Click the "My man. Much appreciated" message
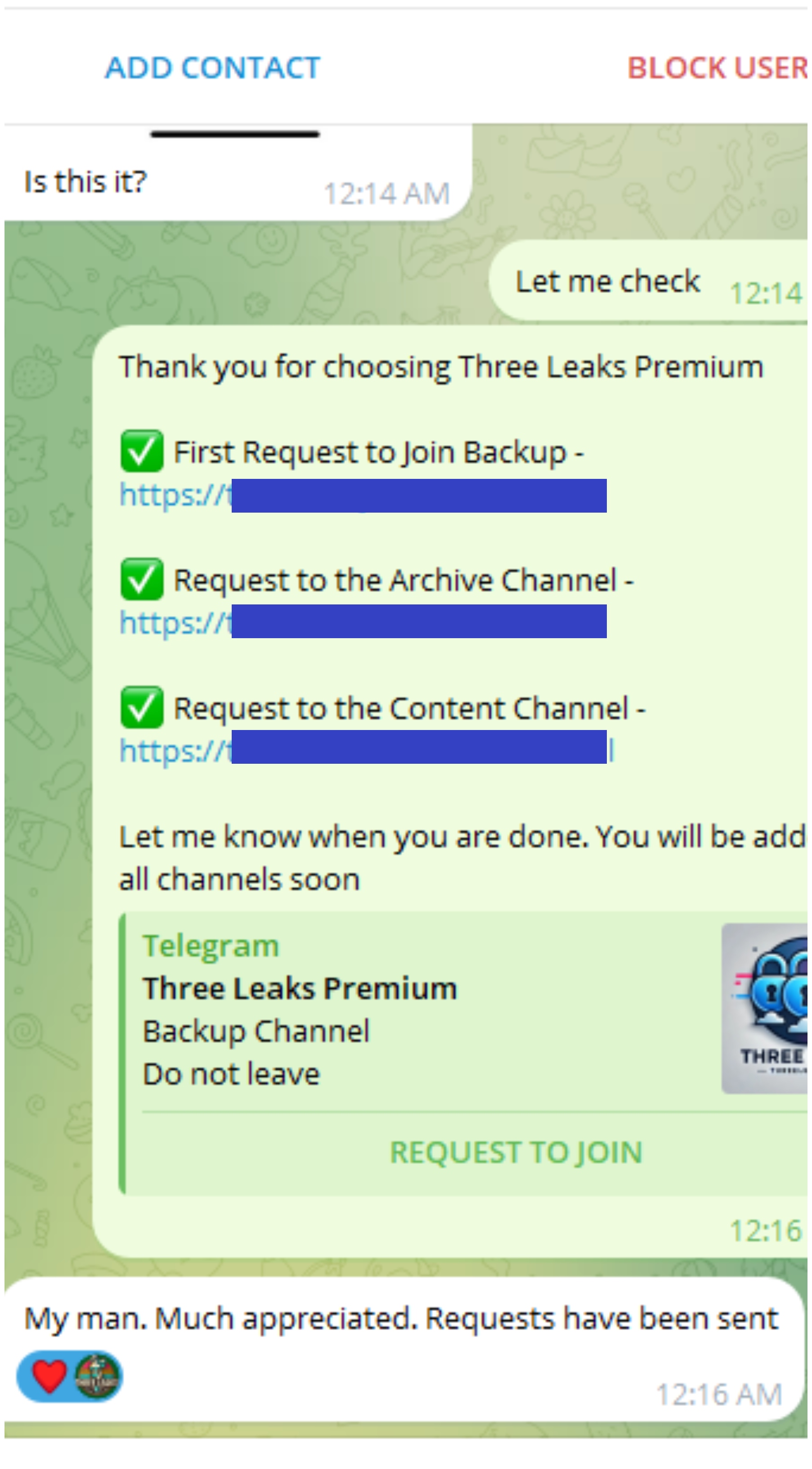 [400, 1318]
